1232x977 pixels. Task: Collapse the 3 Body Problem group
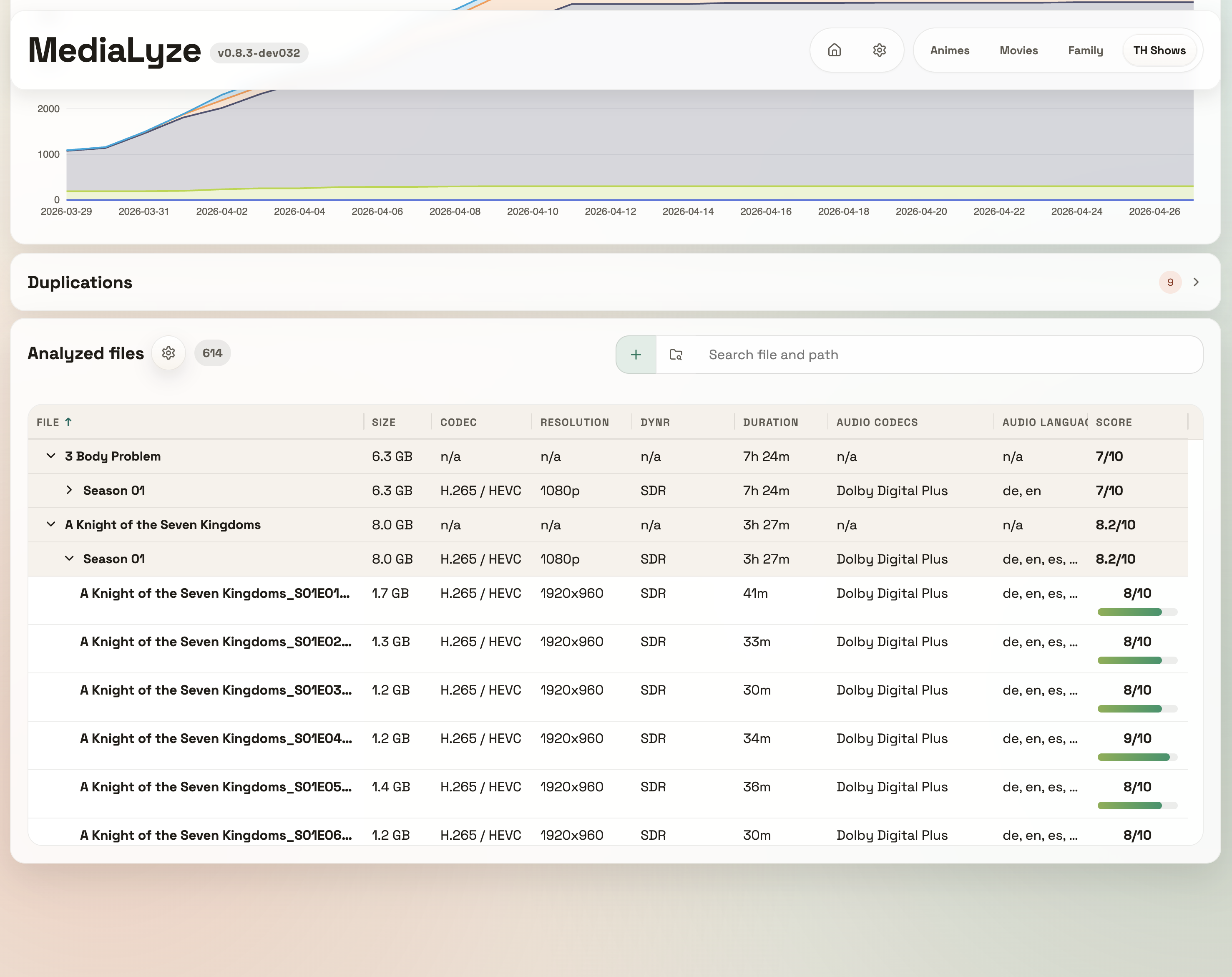51,456
